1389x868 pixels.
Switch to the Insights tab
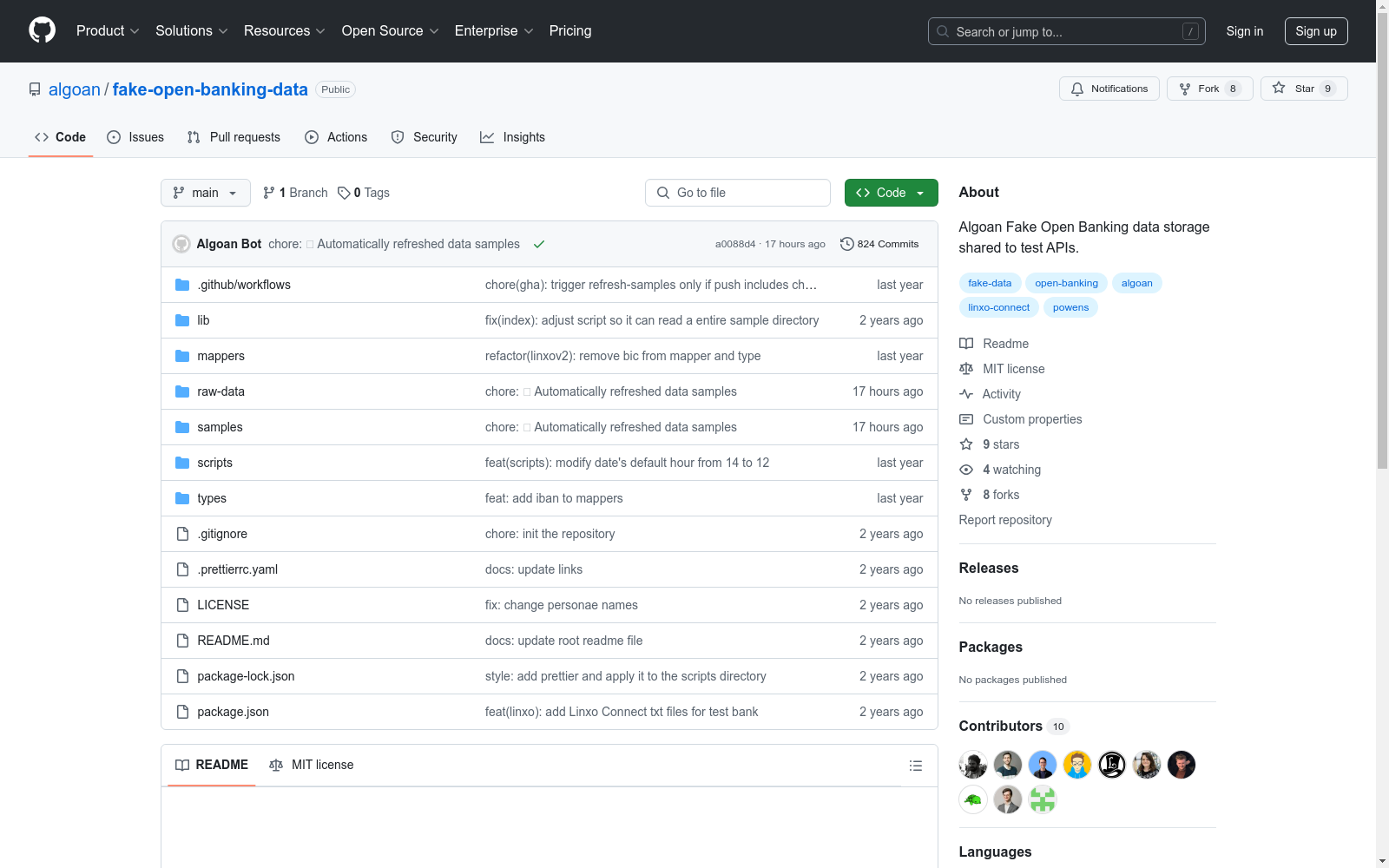pos(512,137)
